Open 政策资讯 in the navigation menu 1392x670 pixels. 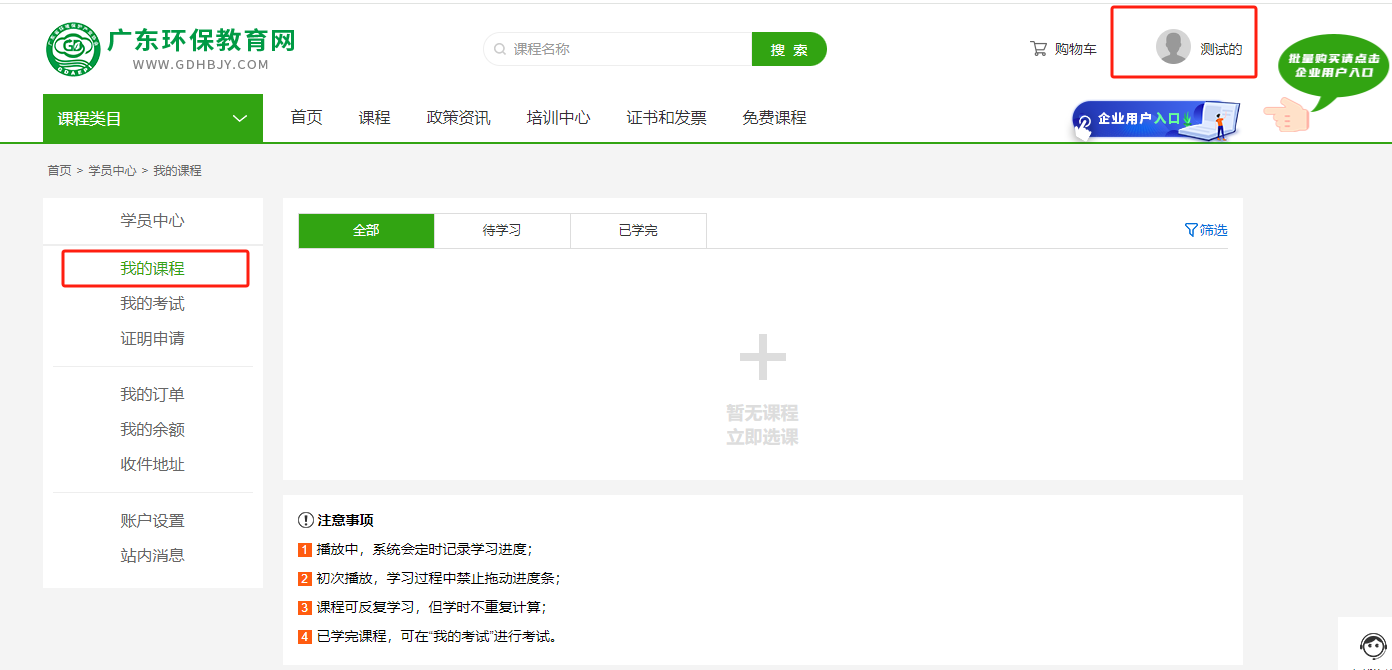458,118
